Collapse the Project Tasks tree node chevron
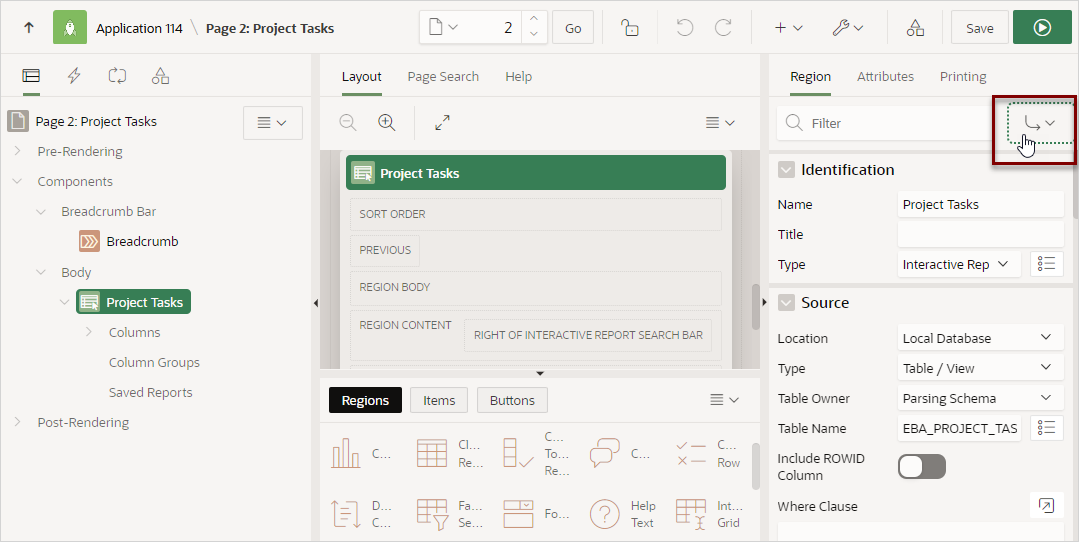This screenshot has height=542, width=1079. click(65, 302)
